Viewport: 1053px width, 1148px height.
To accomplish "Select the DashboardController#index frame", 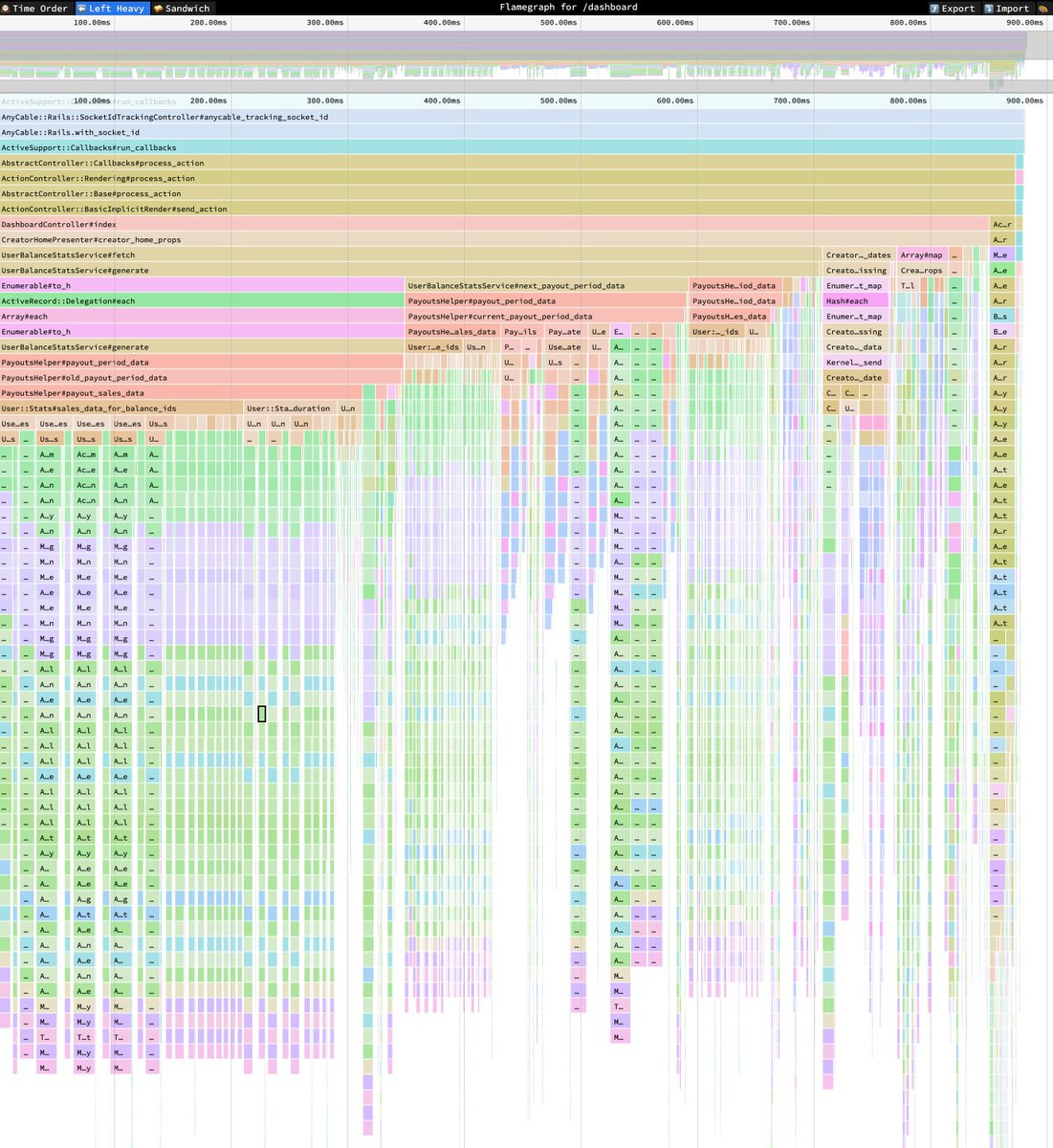I will [494, 224].
